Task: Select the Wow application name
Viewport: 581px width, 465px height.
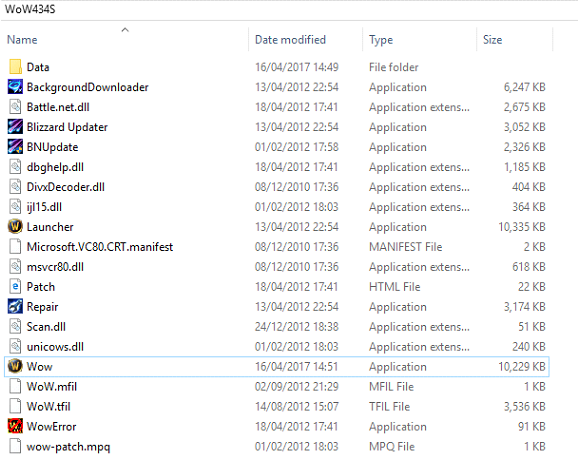Action: point(40,366)
